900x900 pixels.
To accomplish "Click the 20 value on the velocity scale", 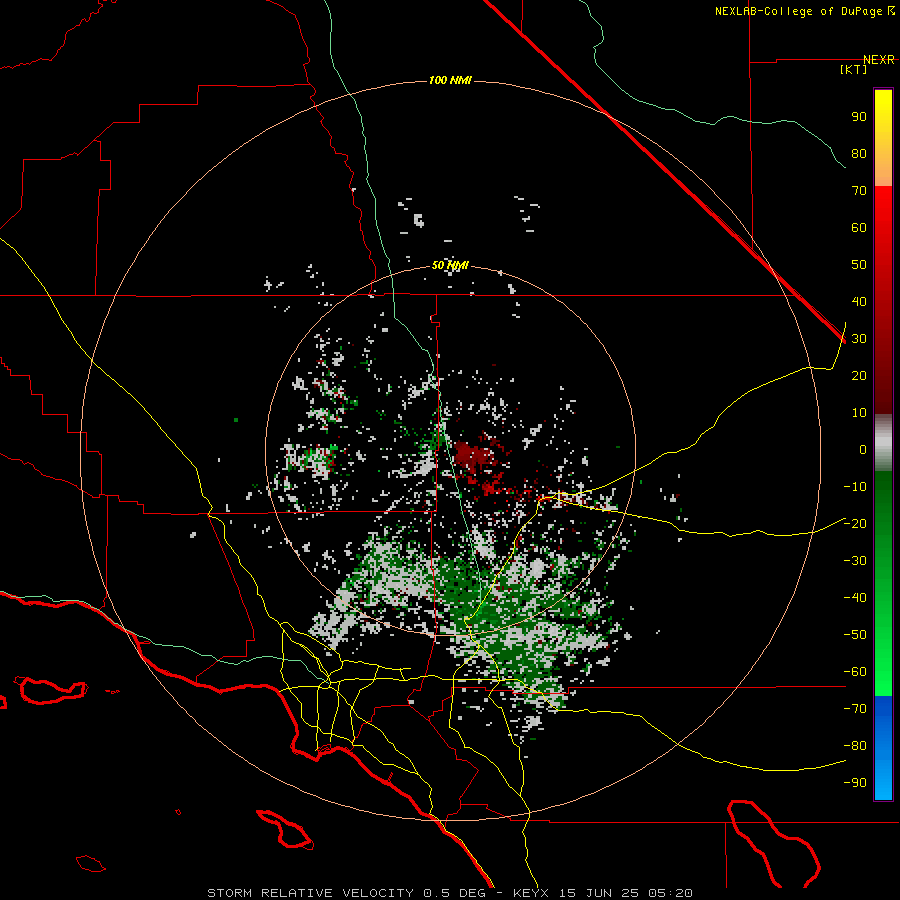I will coord(859,375).
